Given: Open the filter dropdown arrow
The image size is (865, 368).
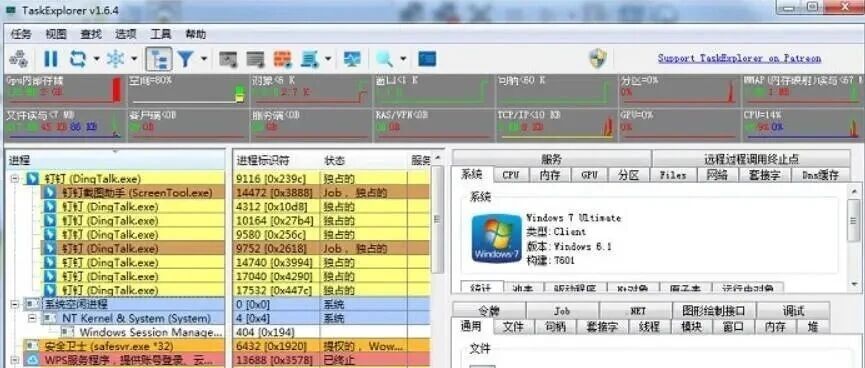Looking at the screenshot, I should [x=204, y=58].
